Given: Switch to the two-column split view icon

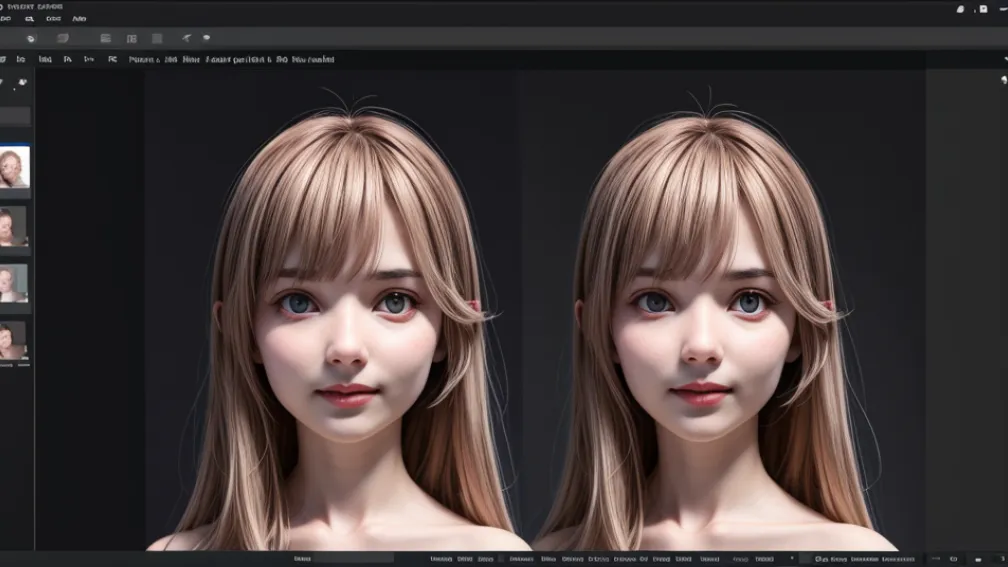Looking at the screenshot, I should [x=132, y=39].
